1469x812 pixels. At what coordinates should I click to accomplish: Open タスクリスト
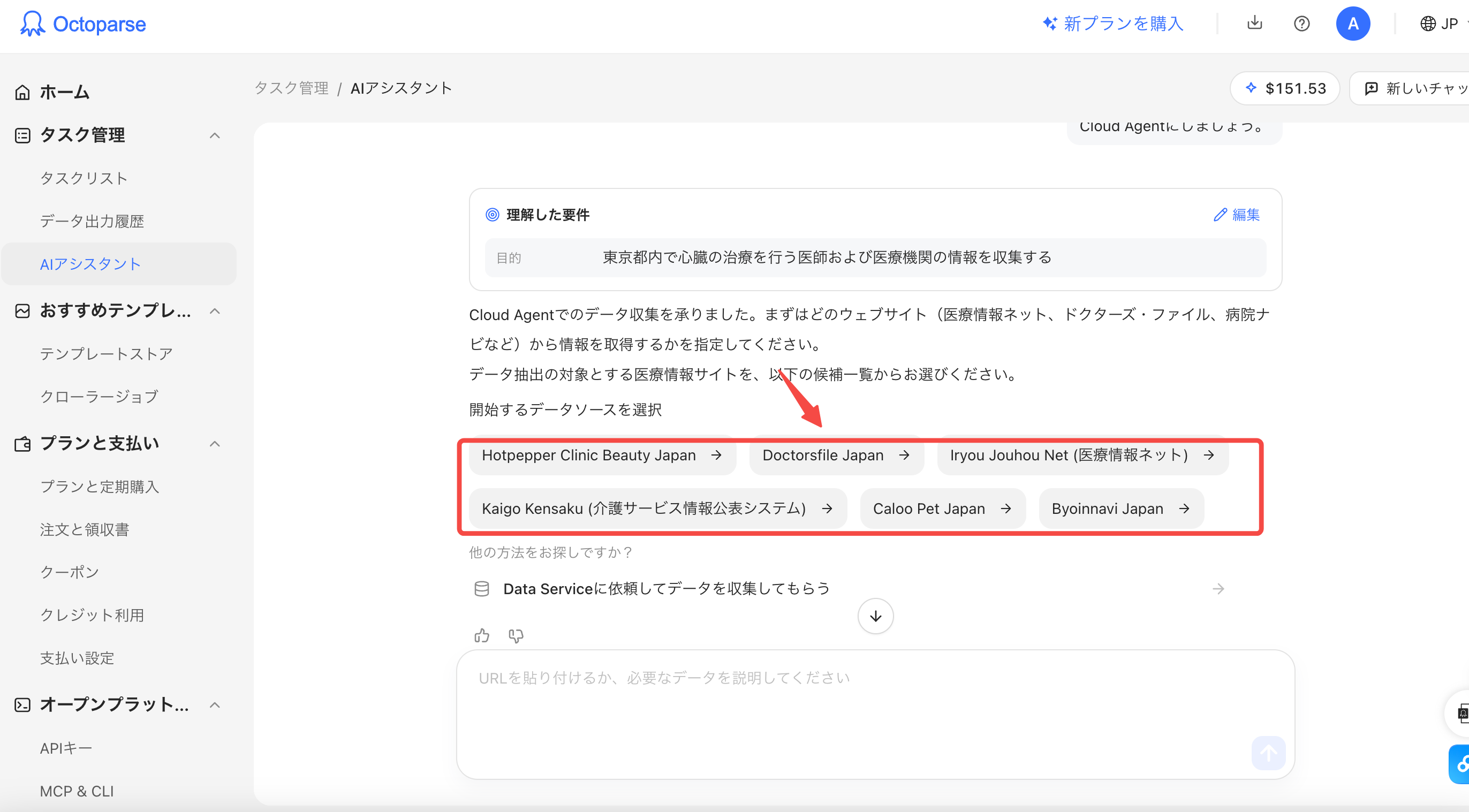point(84,178)
